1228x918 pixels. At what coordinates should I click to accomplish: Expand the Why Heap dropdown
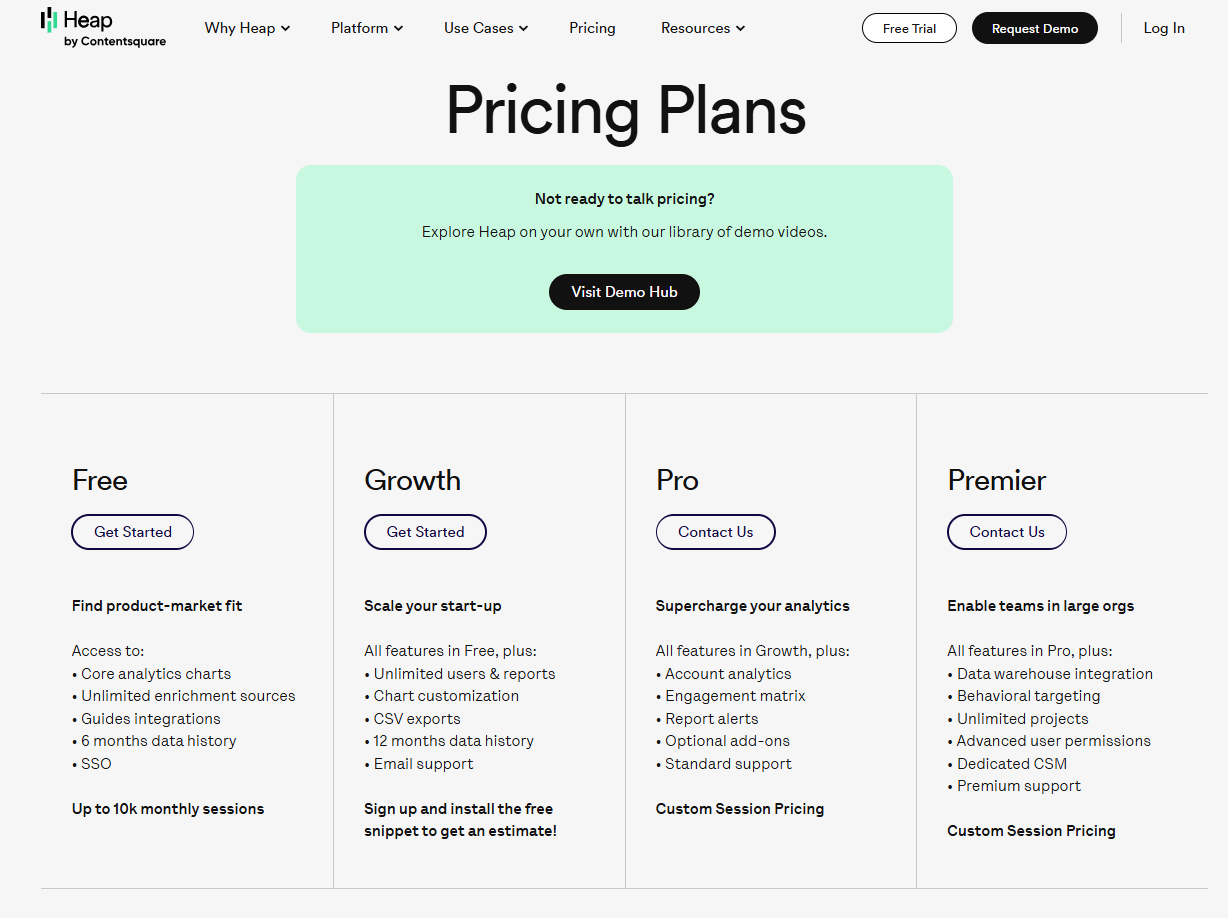(246, 28)
